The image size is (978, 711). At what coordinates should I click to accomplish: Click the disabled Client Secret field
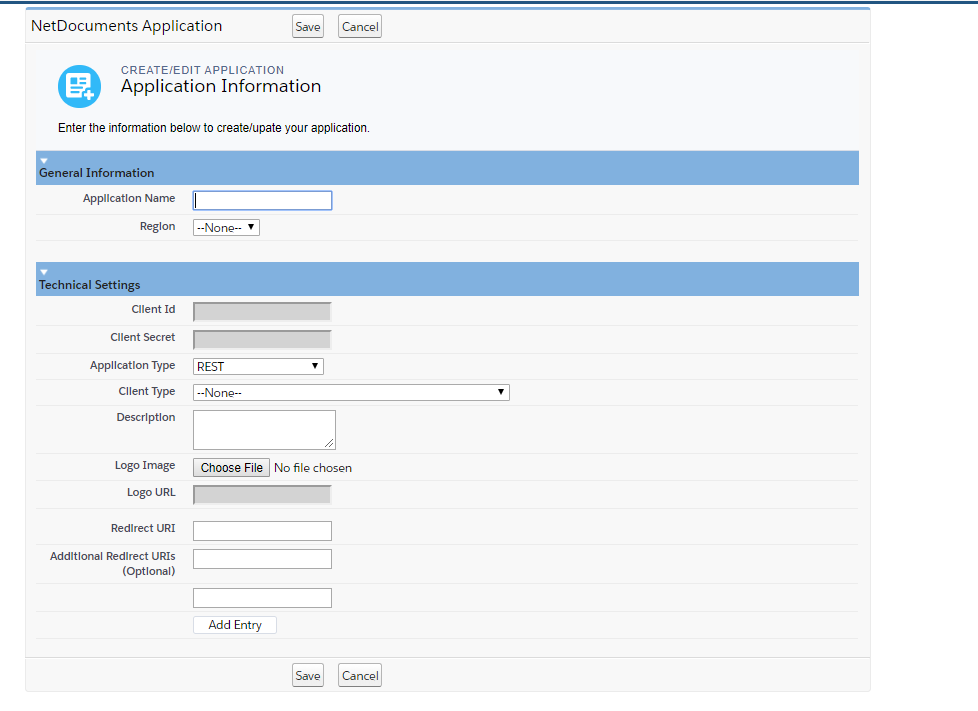coord(262,339)
